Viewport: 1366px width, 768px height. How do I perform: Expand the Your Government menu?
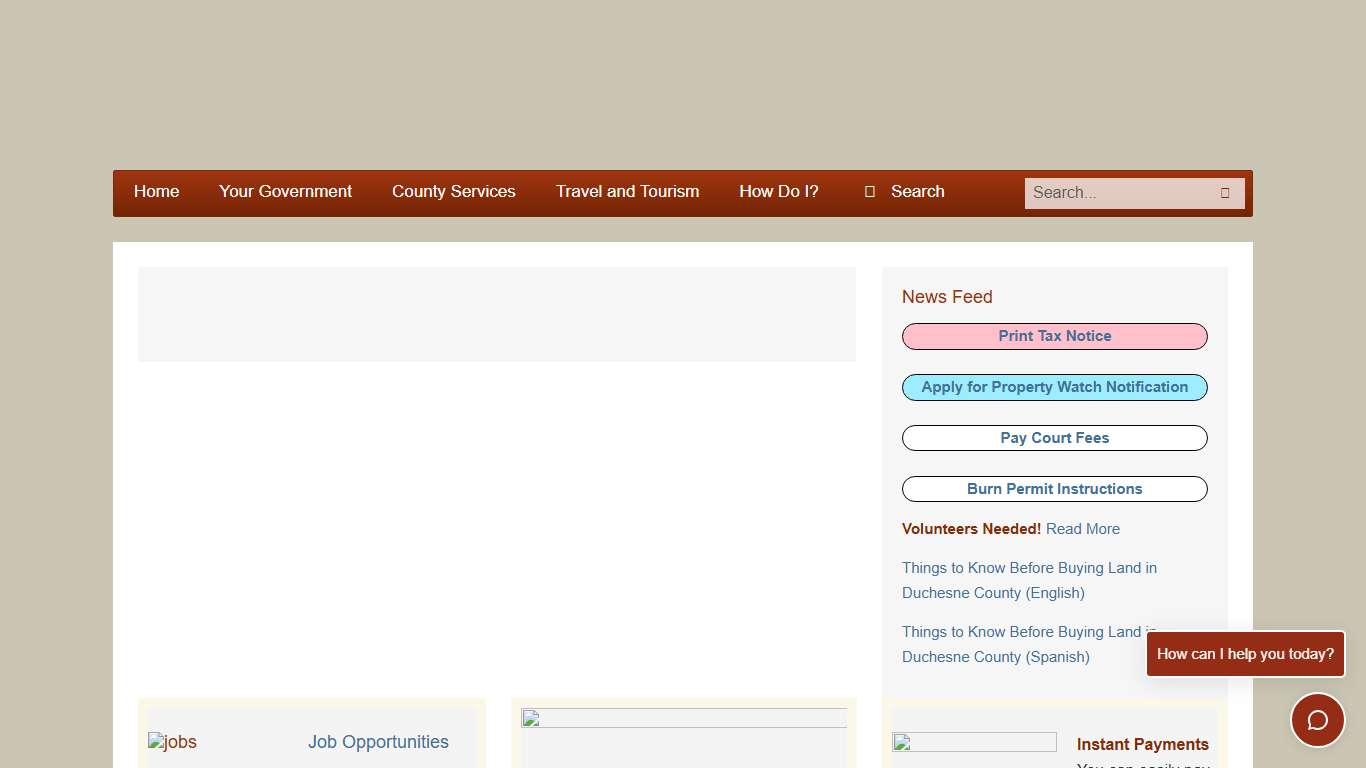[x=285, y=192]
